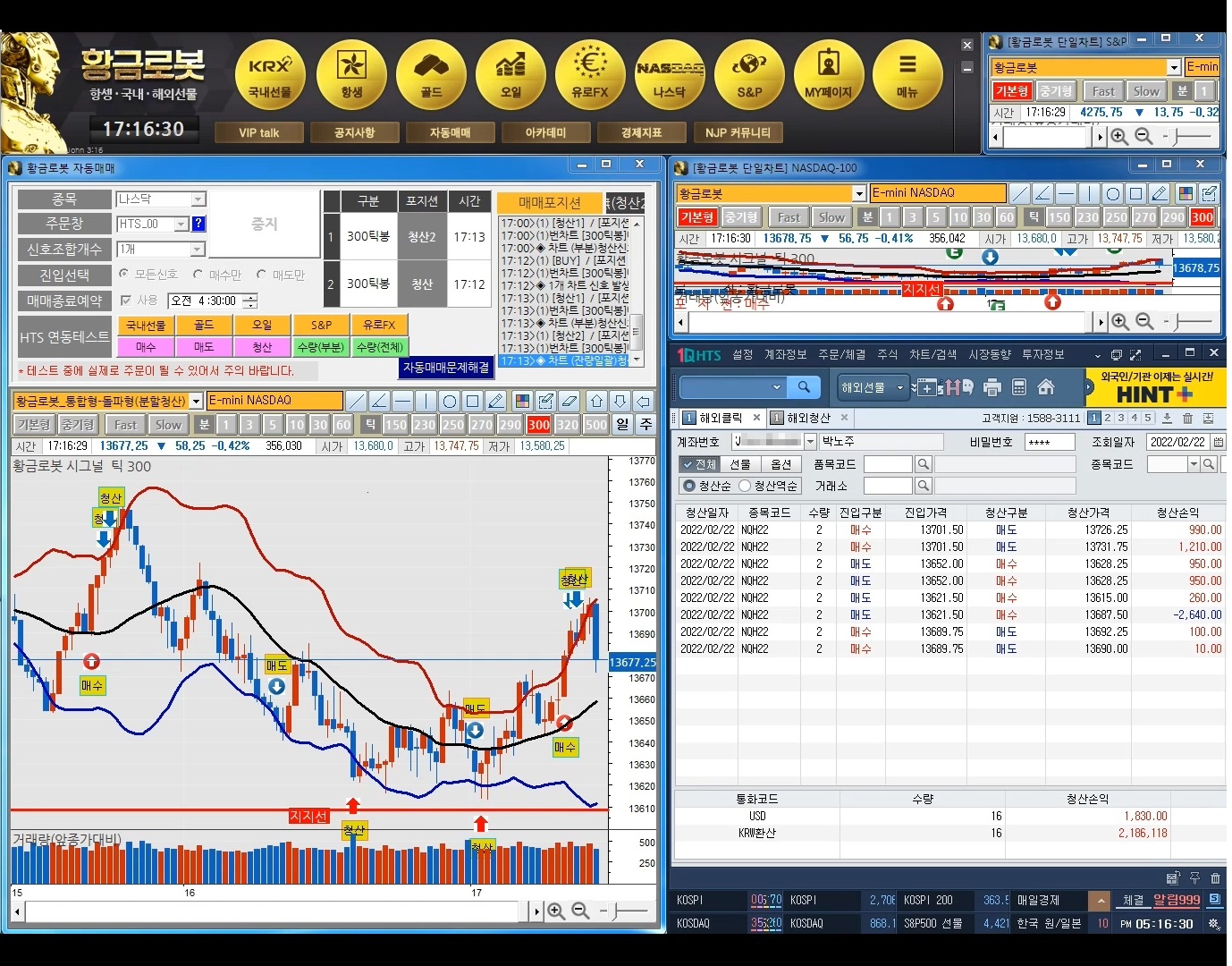Viewport: 1232px width, 966px height.
Task: Click search magnifier in 1Q HTS toolbar
Action: pos(804,387)
